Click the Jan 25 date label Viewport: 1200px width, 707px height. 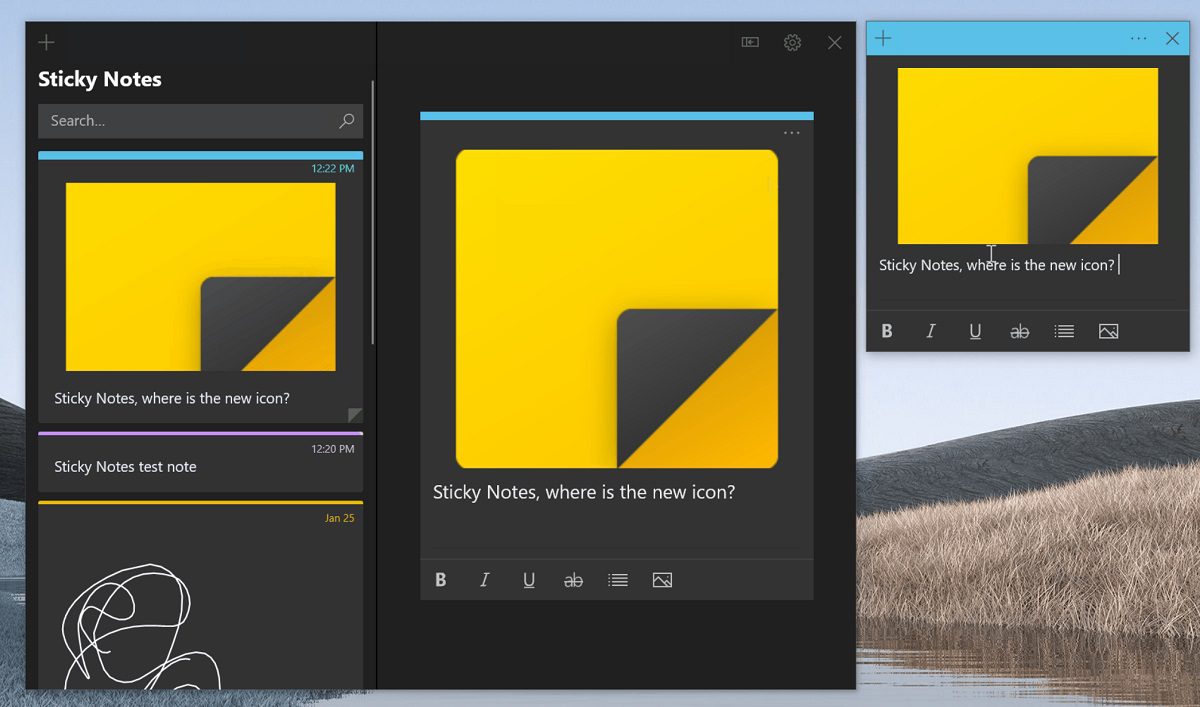(x=339, y=518)
